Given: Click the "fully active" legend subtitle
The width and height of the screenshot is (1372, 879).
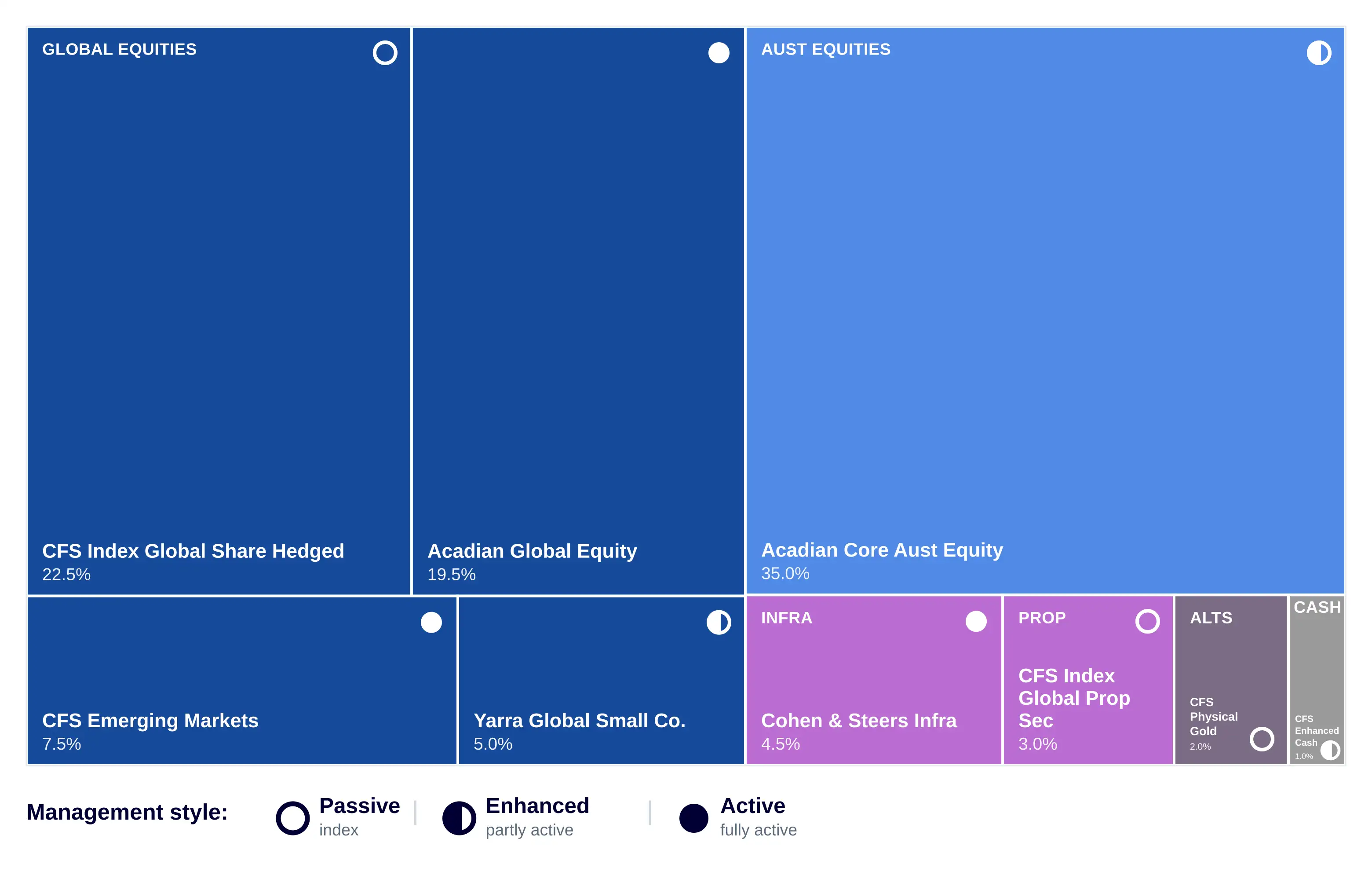Looking at the screenshot, I should coord(759,830).
